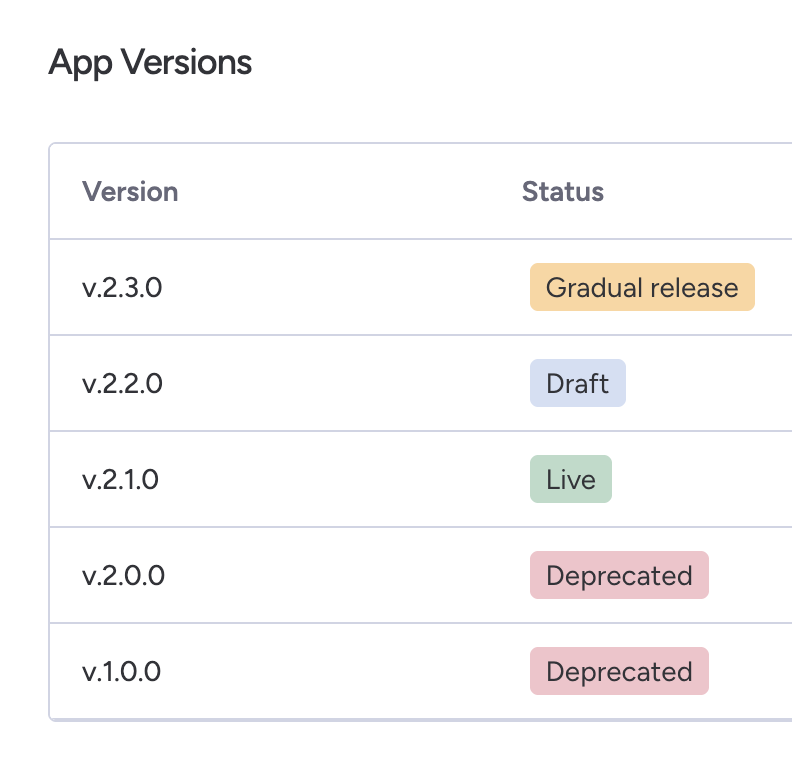Image resolution: width=792 pixels, height=774 pixels.
Task: Select version v.2.3.0 in the table
Action: [x=122, y=287]
